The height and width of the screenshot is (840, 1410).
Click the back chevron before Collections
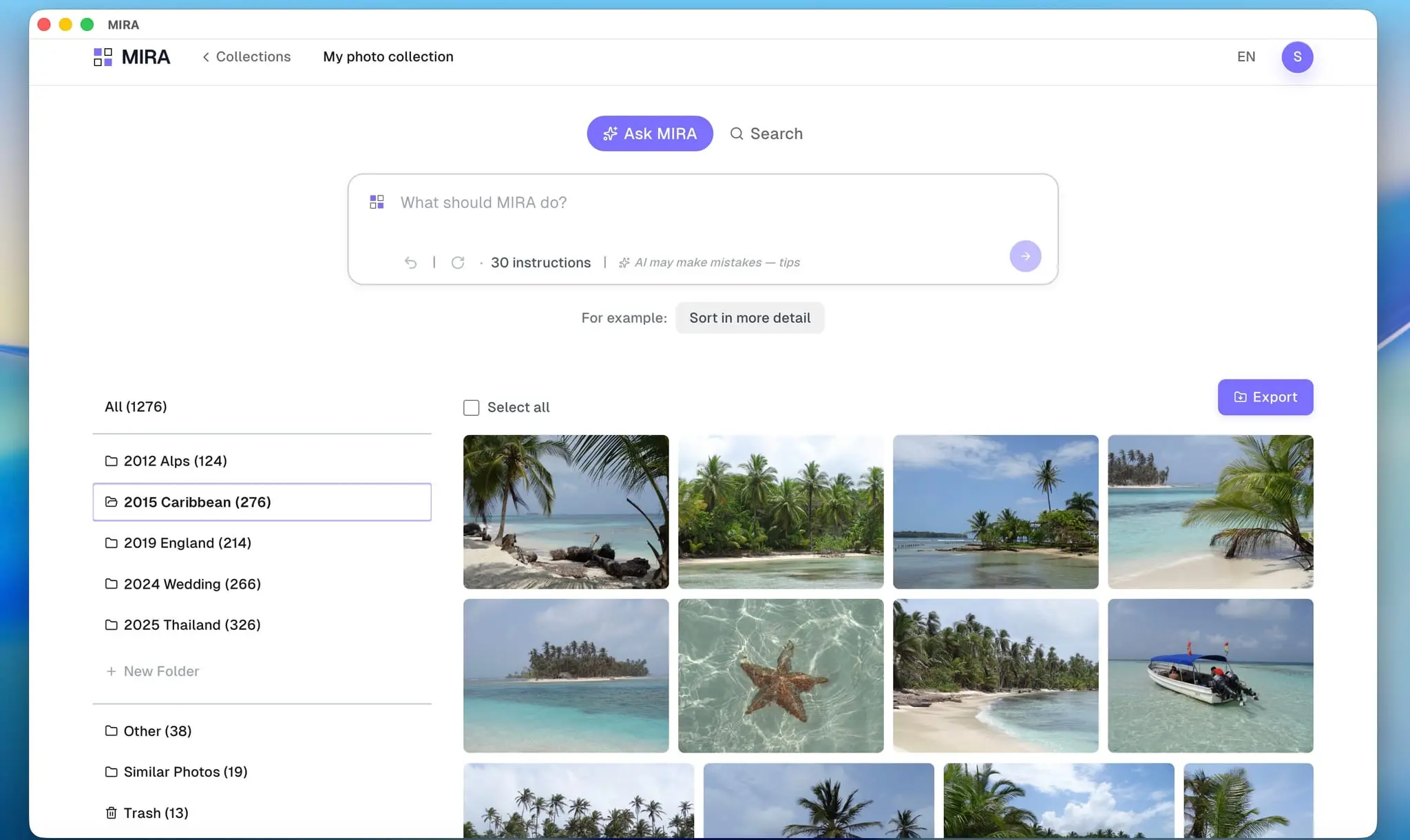click(x=206, y=57)
